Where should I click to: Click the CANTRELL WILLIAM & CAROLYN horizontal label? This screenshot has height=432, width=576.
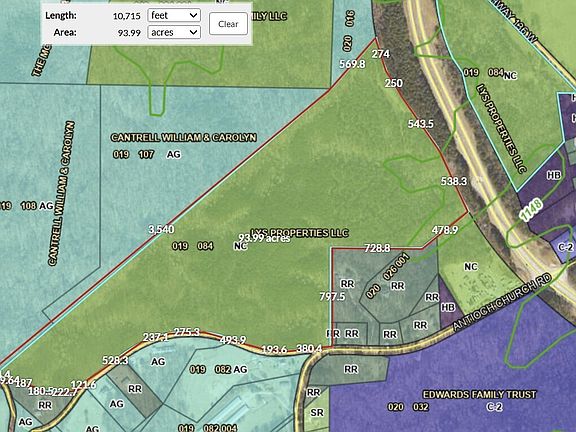click(x=184, y=137)
